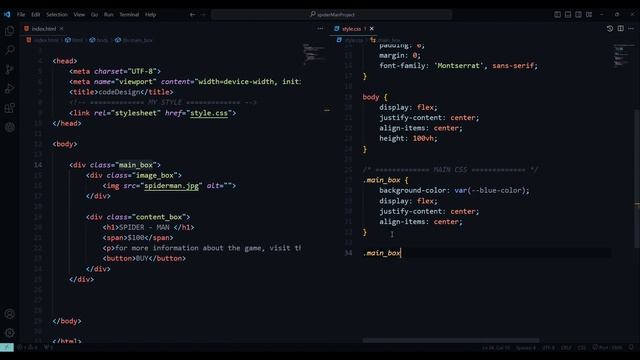Follow the style.css href link

tap(209, 113)
